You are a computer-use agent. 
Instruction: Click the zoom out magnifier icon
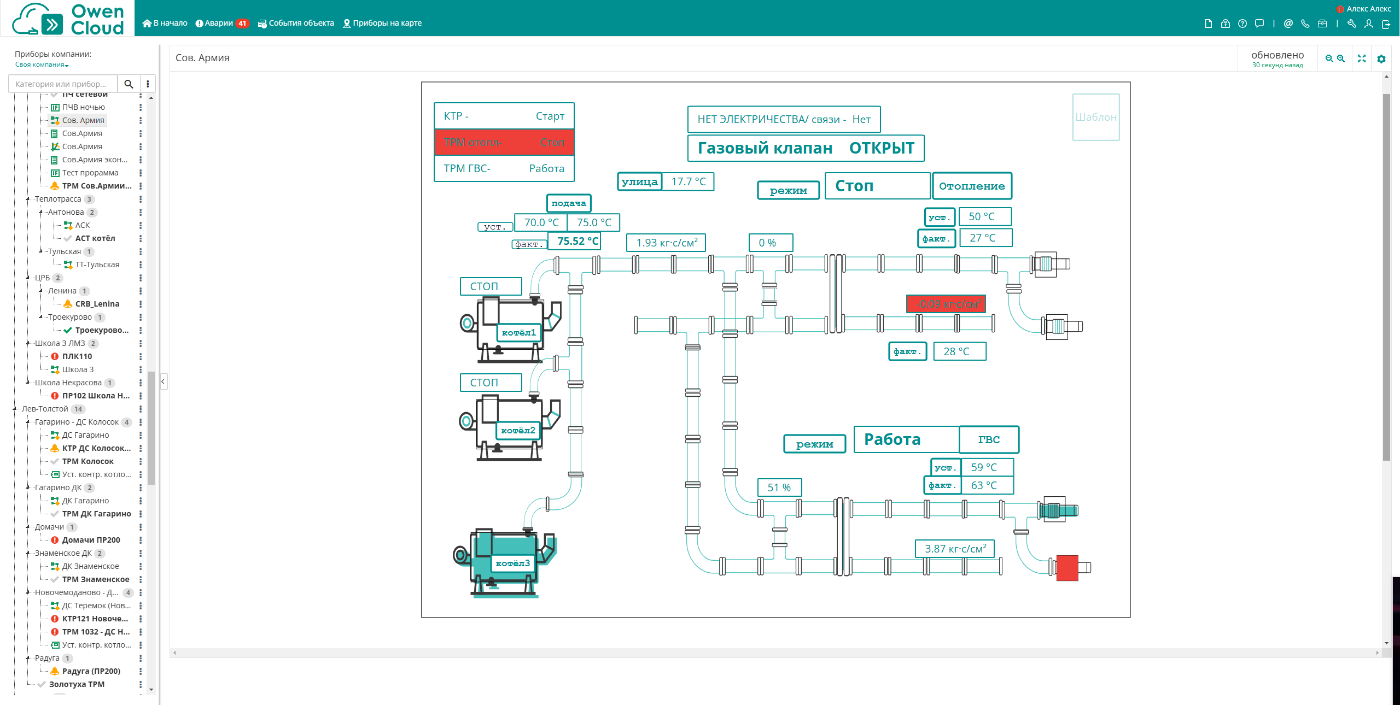coord(1329,59)
